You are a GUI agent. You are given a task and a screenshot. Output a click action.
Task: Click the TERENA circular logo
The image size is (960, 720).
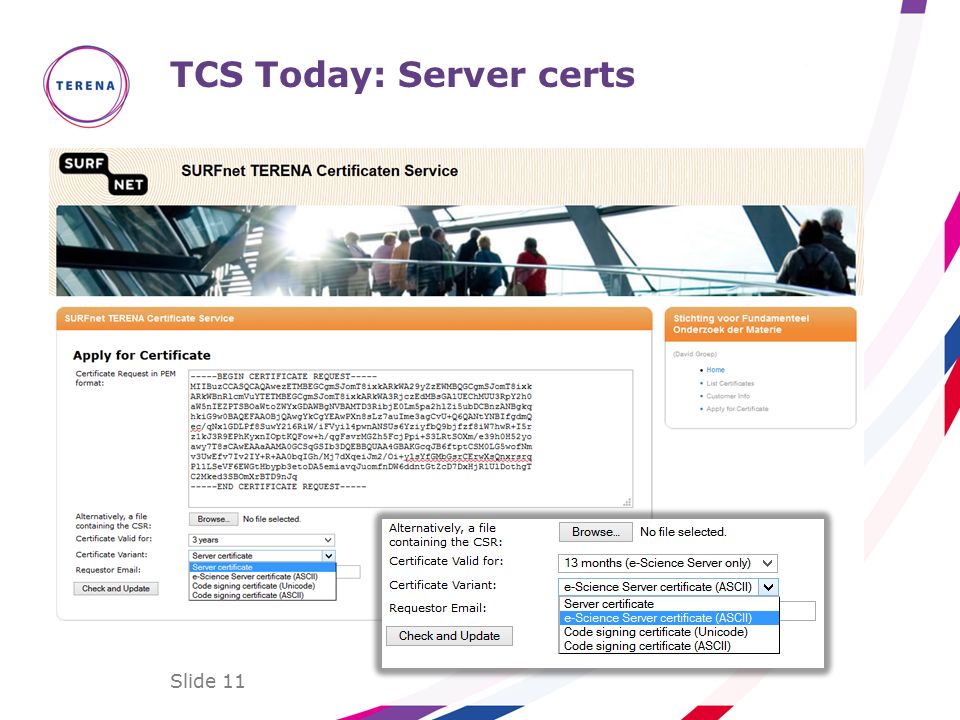coord(86,86)
